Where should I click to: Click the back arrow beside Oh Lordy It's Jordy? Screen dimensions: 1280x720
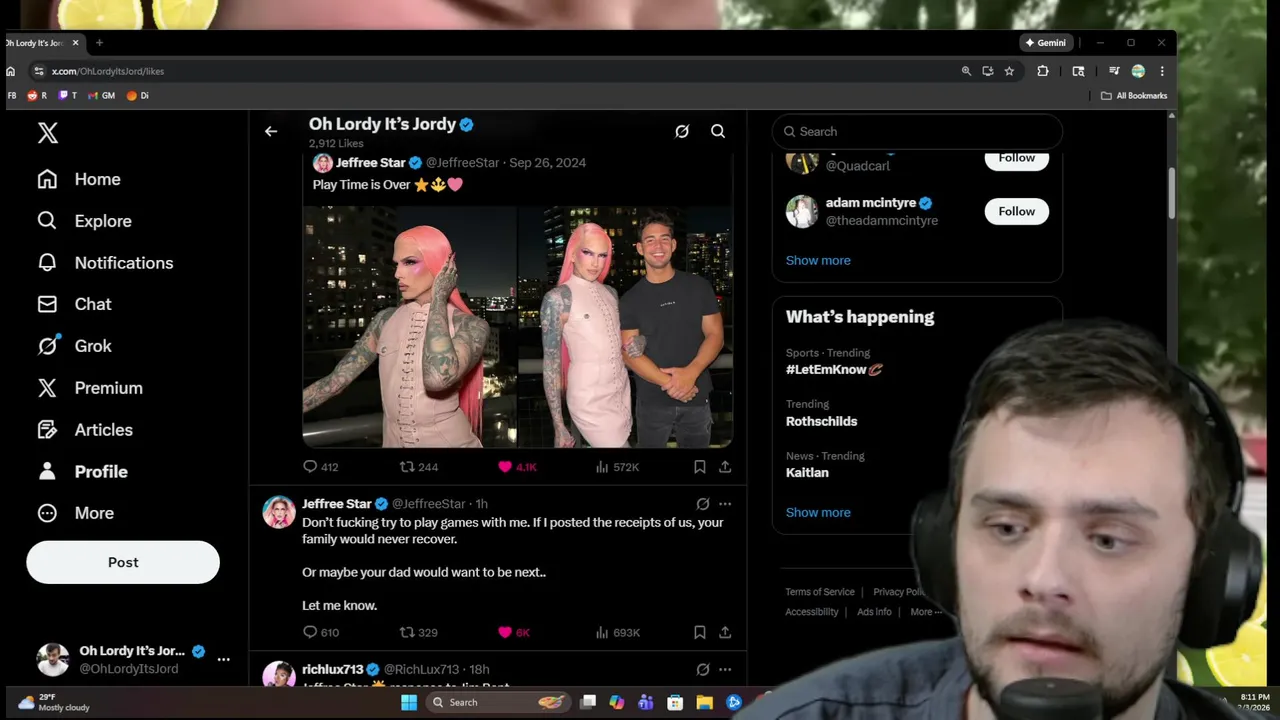click(271, 131)
